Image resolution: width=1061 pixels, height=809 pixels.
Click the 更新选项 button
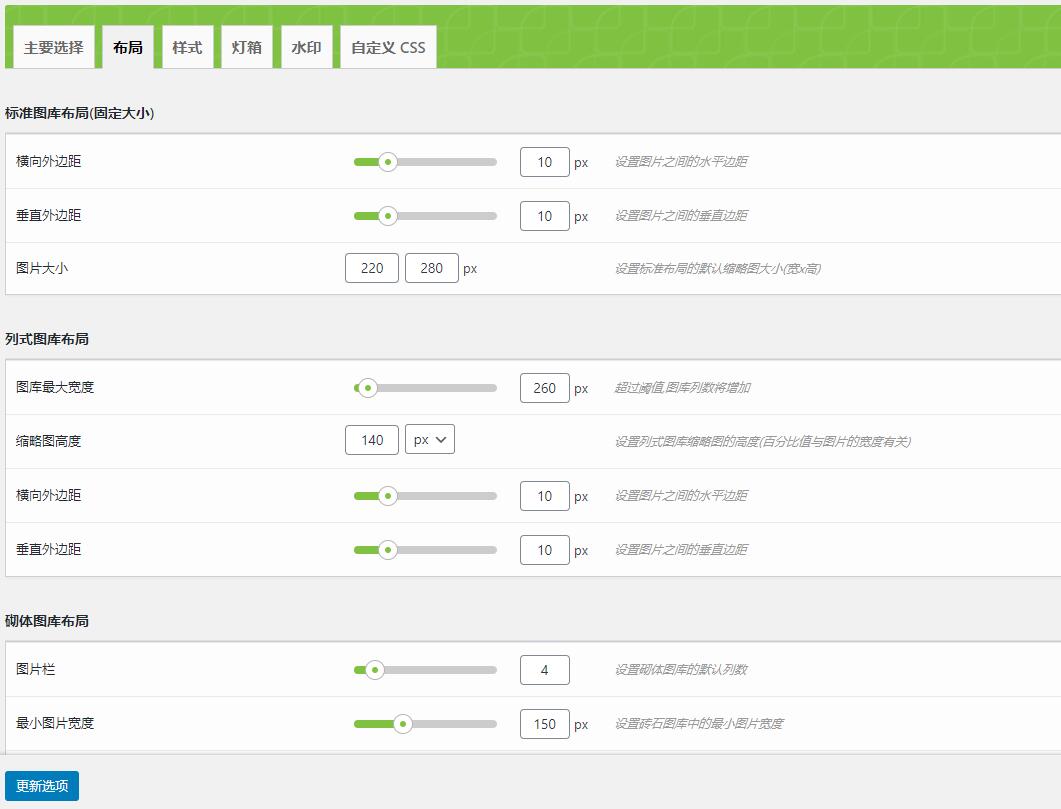click(42, 786)
